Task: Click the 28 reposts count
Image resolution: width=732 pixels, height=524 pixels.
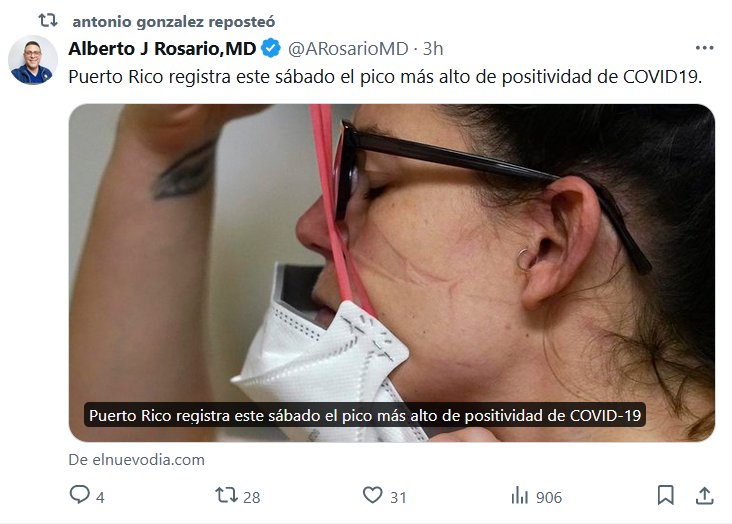Action: pos(252,497)
